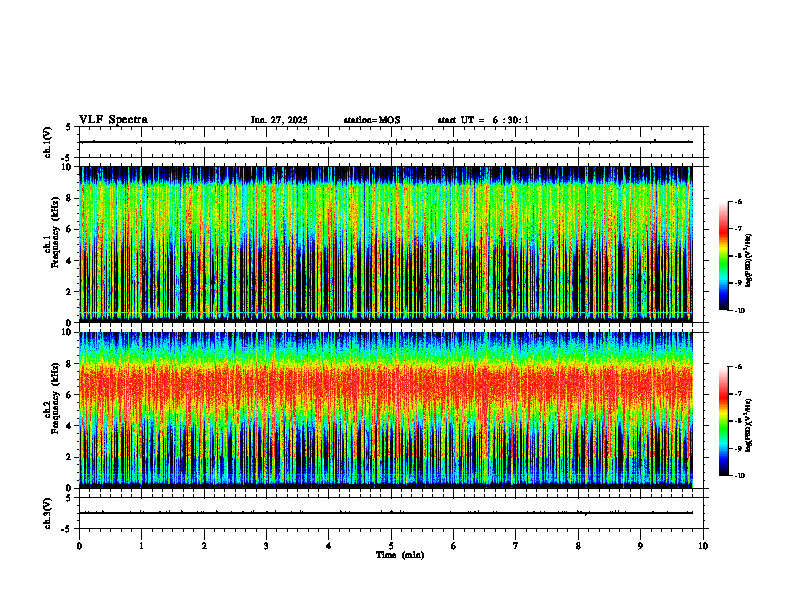Click the '4' kHz tick on ch.1 frequency axis
This screenshot has height=612, width=792.
69,261
